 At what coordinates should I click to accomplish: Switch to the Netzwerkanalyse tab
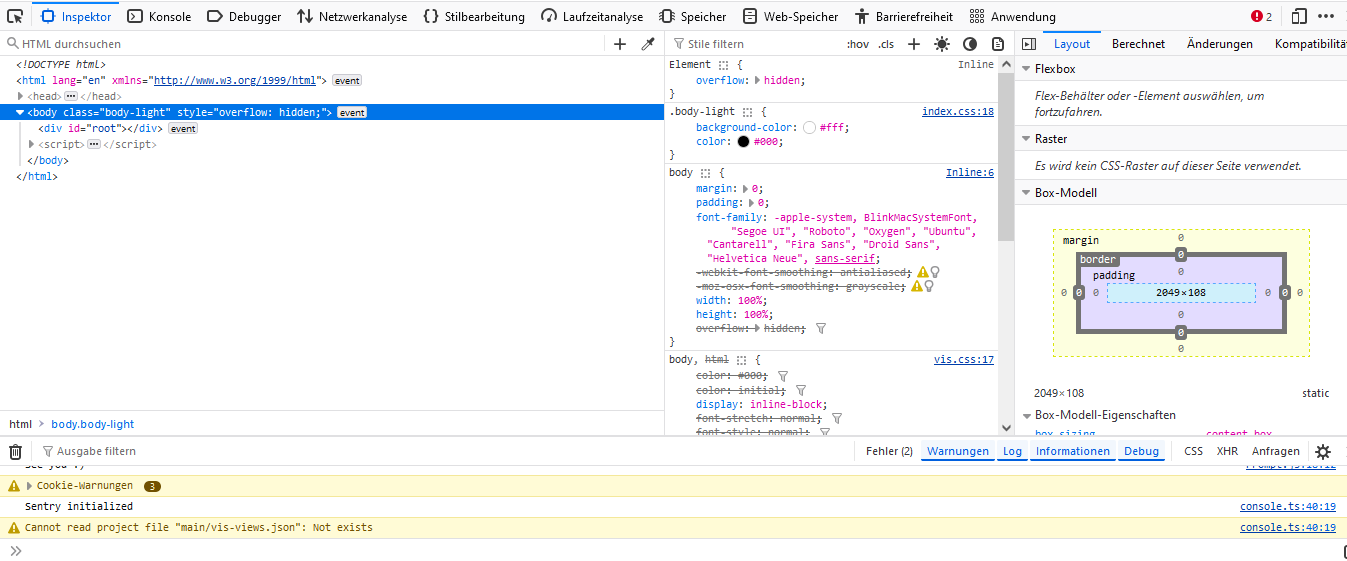(x=352, y=17)
